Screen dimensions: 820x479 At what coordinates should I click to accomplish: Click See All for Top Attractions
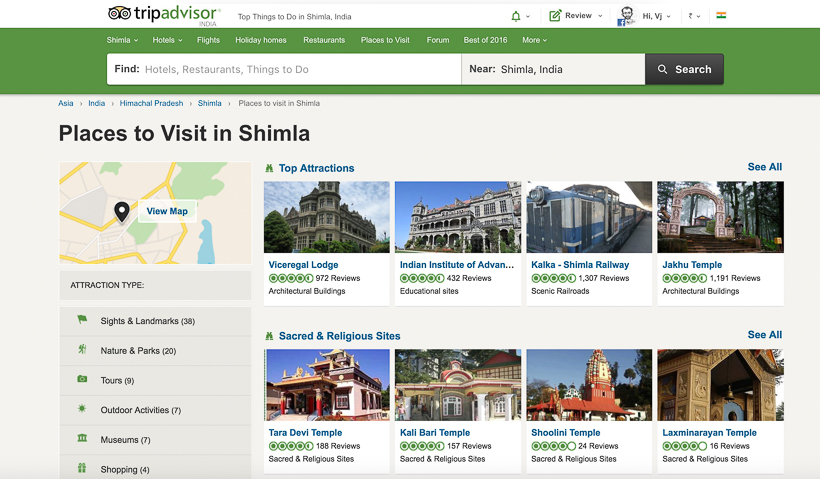[x=765, y=167]
